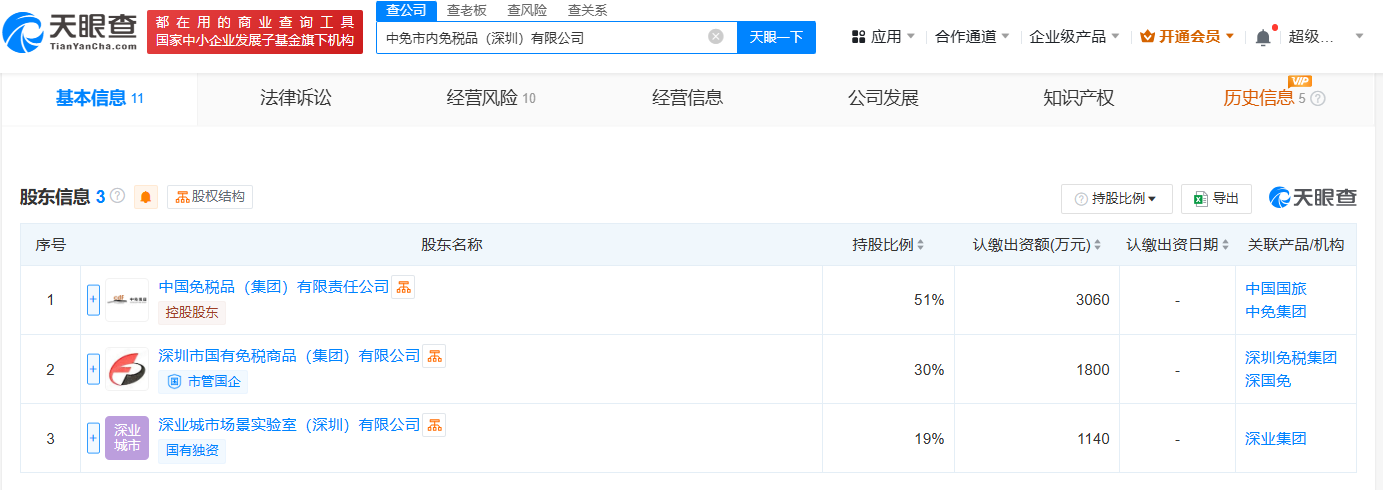Expand row 1 shareholder details
Image resolution: width=1383 pixels, height=490 pixels.
click(94, 300)
